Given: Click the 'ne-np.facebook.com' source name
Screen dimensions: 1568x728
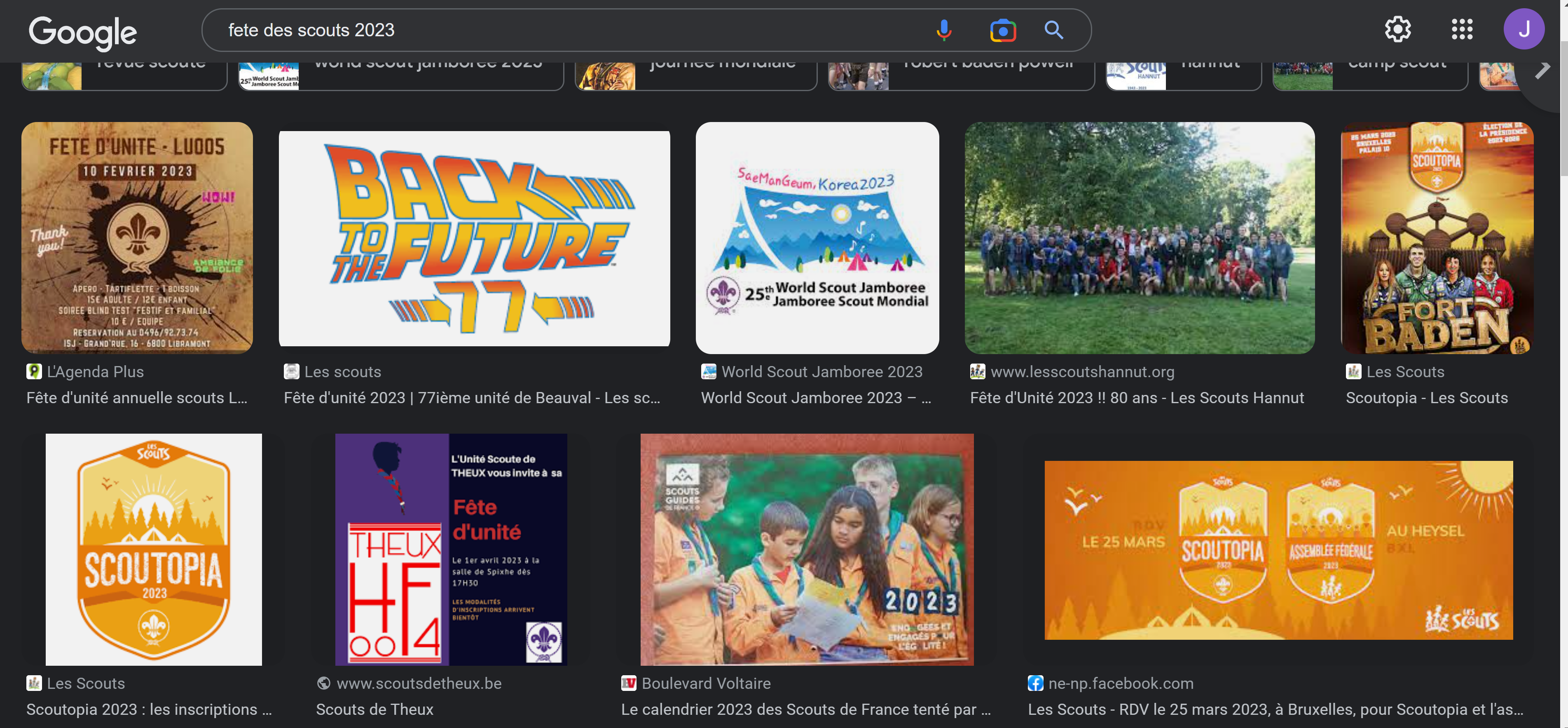Looking at the screenshot, I should 1121,683.
